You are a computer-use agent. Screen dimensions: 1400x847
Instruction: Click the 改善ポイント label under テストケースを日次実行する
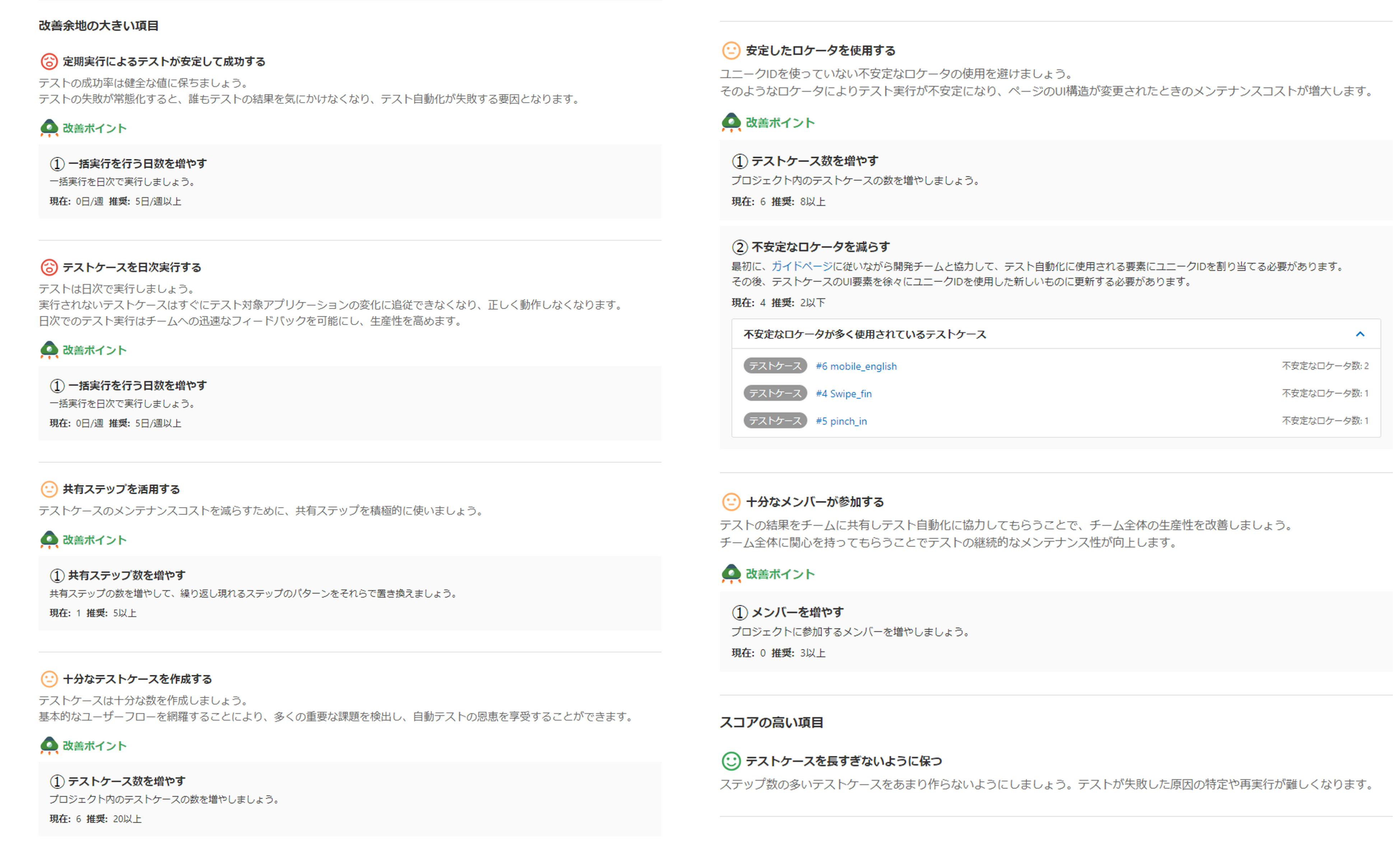click(x=94, y=350)
